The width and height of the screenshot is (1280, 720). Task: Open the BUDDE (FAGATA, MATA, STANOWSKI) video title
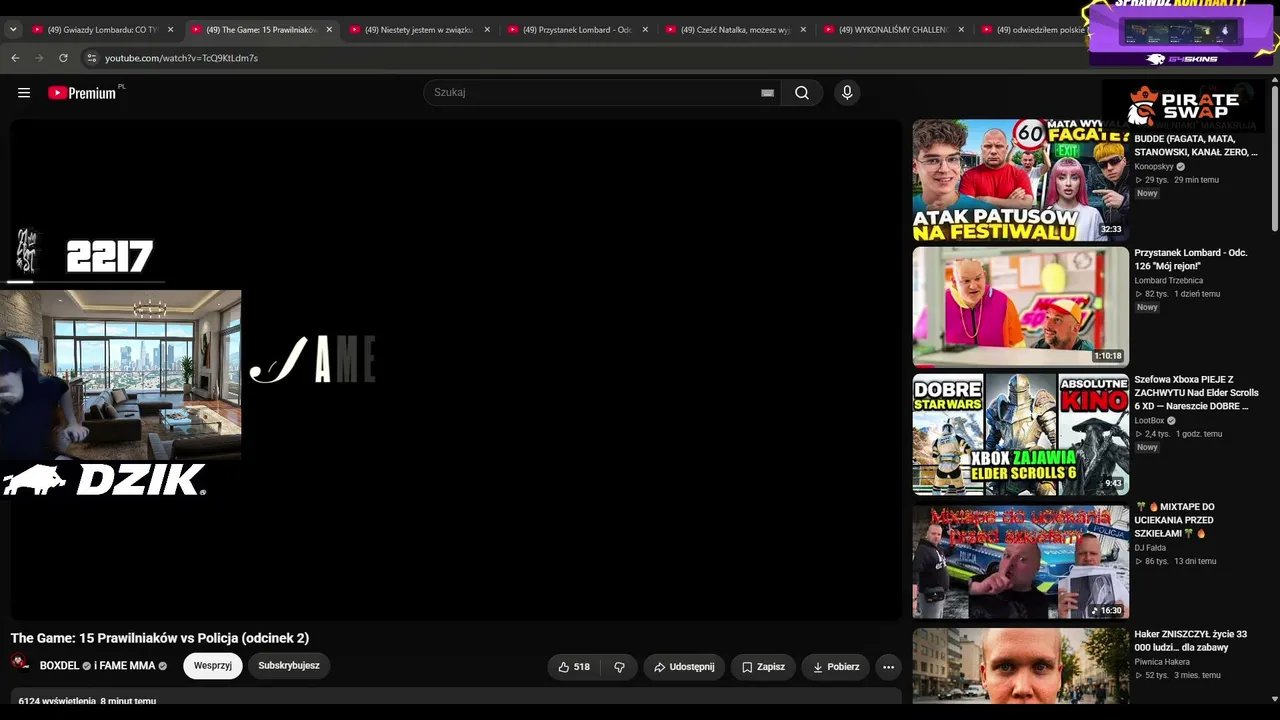click(1196, 145)
